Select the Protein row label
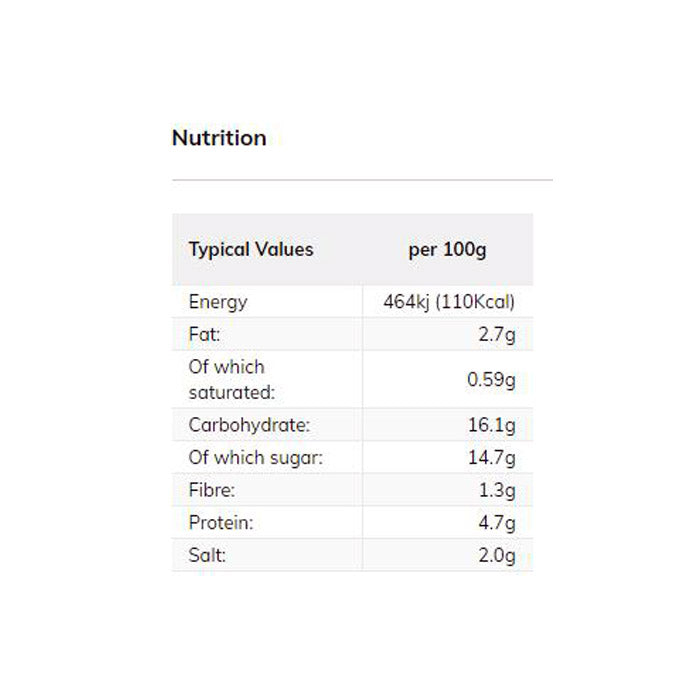Image resolution: width=700 pixels, height=700 pixels. tap(221, 523)
